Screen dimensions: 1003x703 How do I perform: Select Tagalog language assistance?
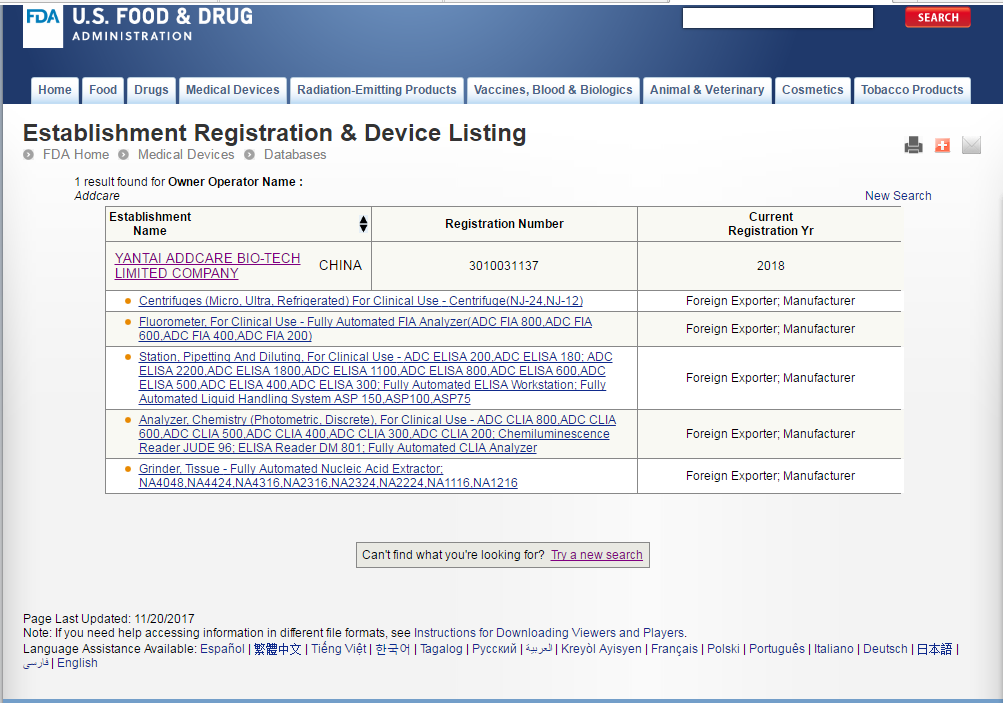[441, 649]
